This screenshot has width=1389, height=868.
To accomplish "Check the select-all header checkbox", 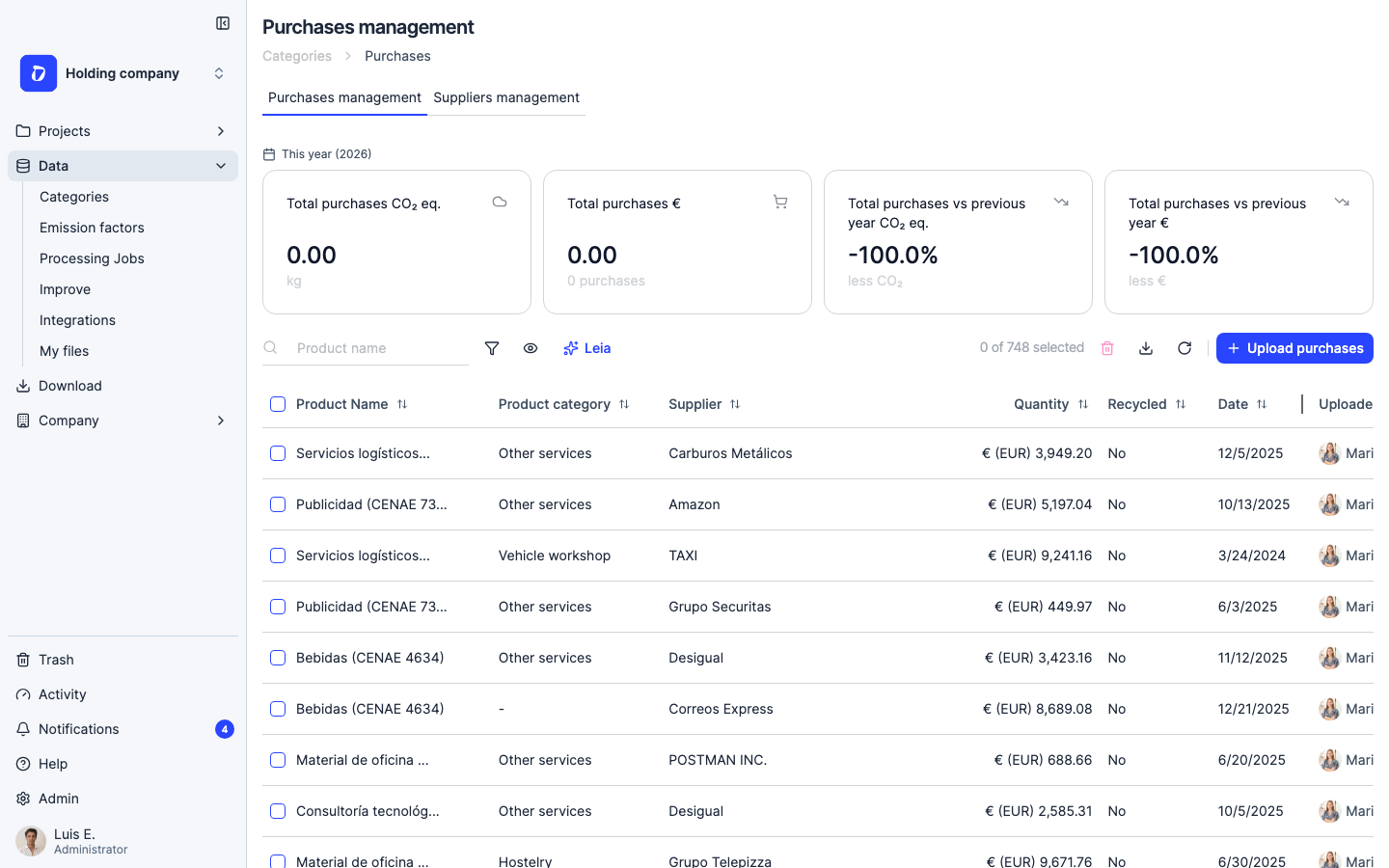I will [278, 404].
